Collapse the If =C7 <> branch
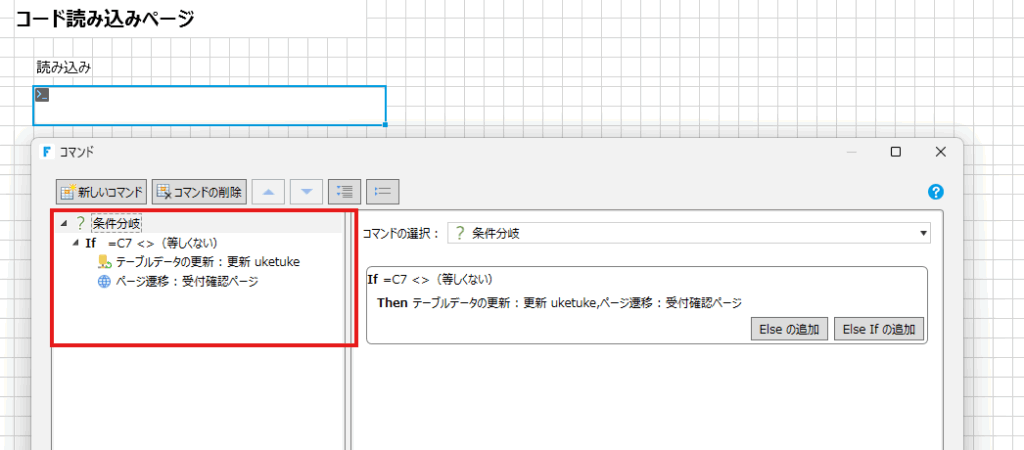This screenshot has height=450, width=1024. click(x=76, y=243)
